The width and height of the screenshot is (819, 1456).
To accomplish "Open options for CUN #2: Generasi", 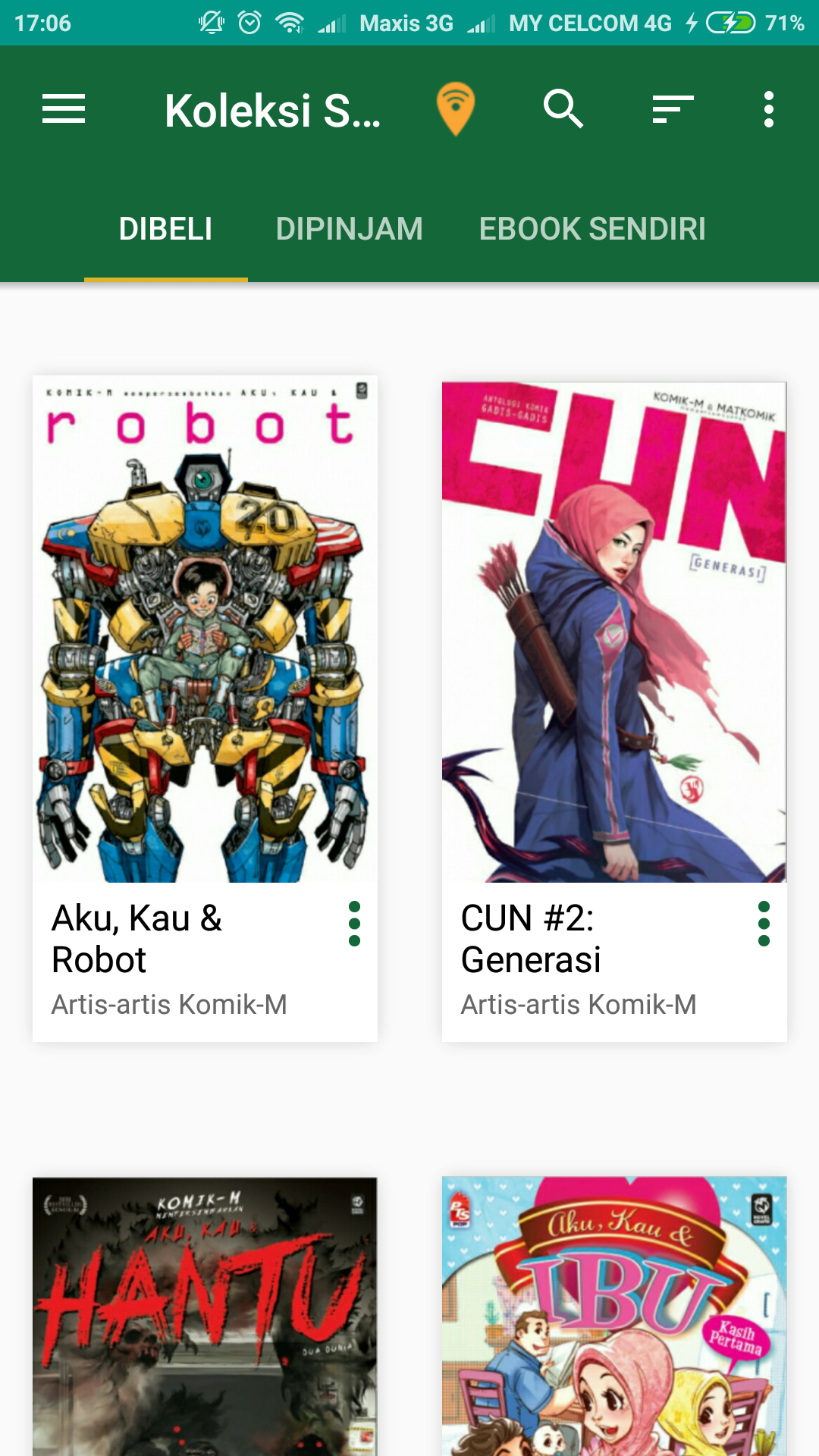I will pyautogui.click(x=764, y=924).
